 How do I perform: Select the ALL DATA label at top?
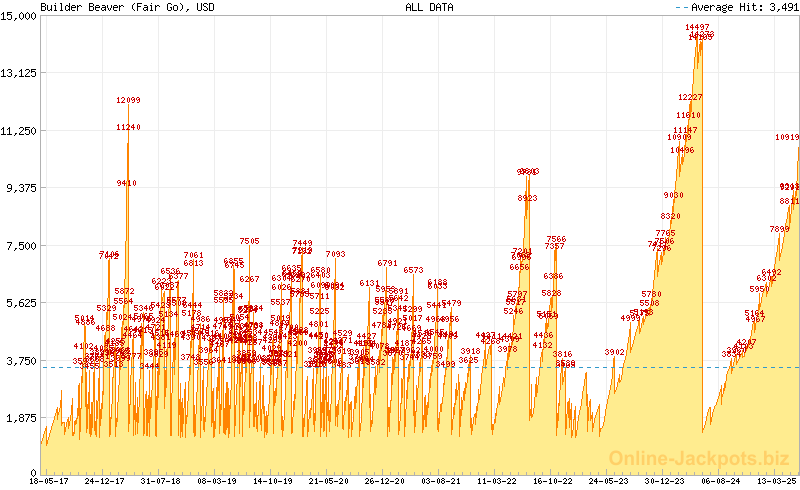[x=429, y=7]
